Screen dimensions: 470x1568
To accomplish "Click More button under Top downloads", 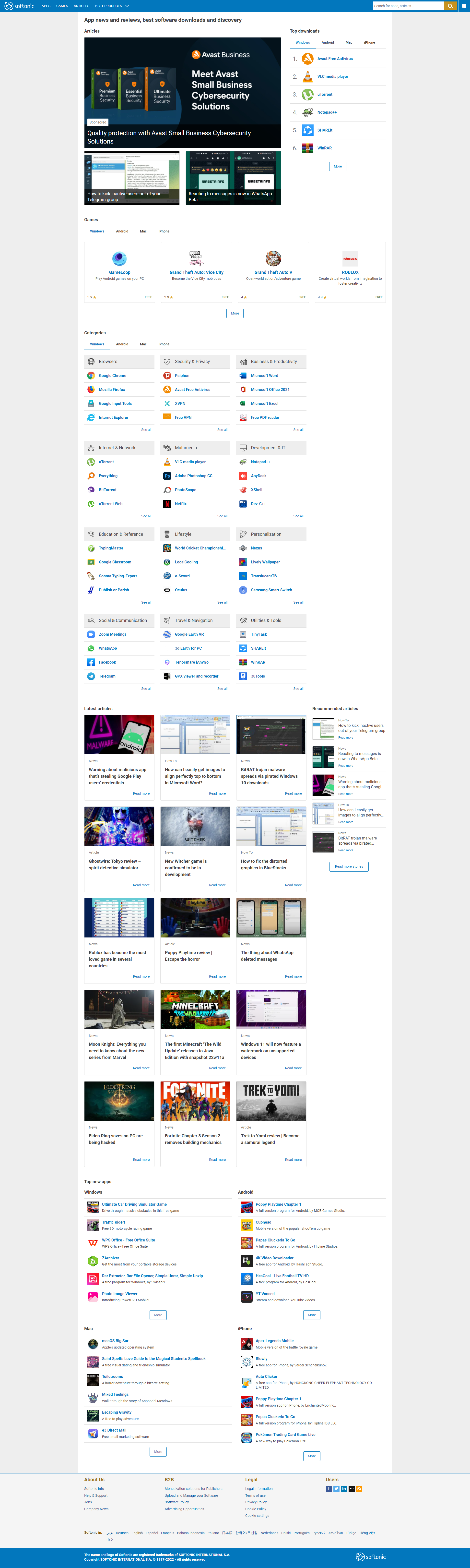I will (338, 166).
